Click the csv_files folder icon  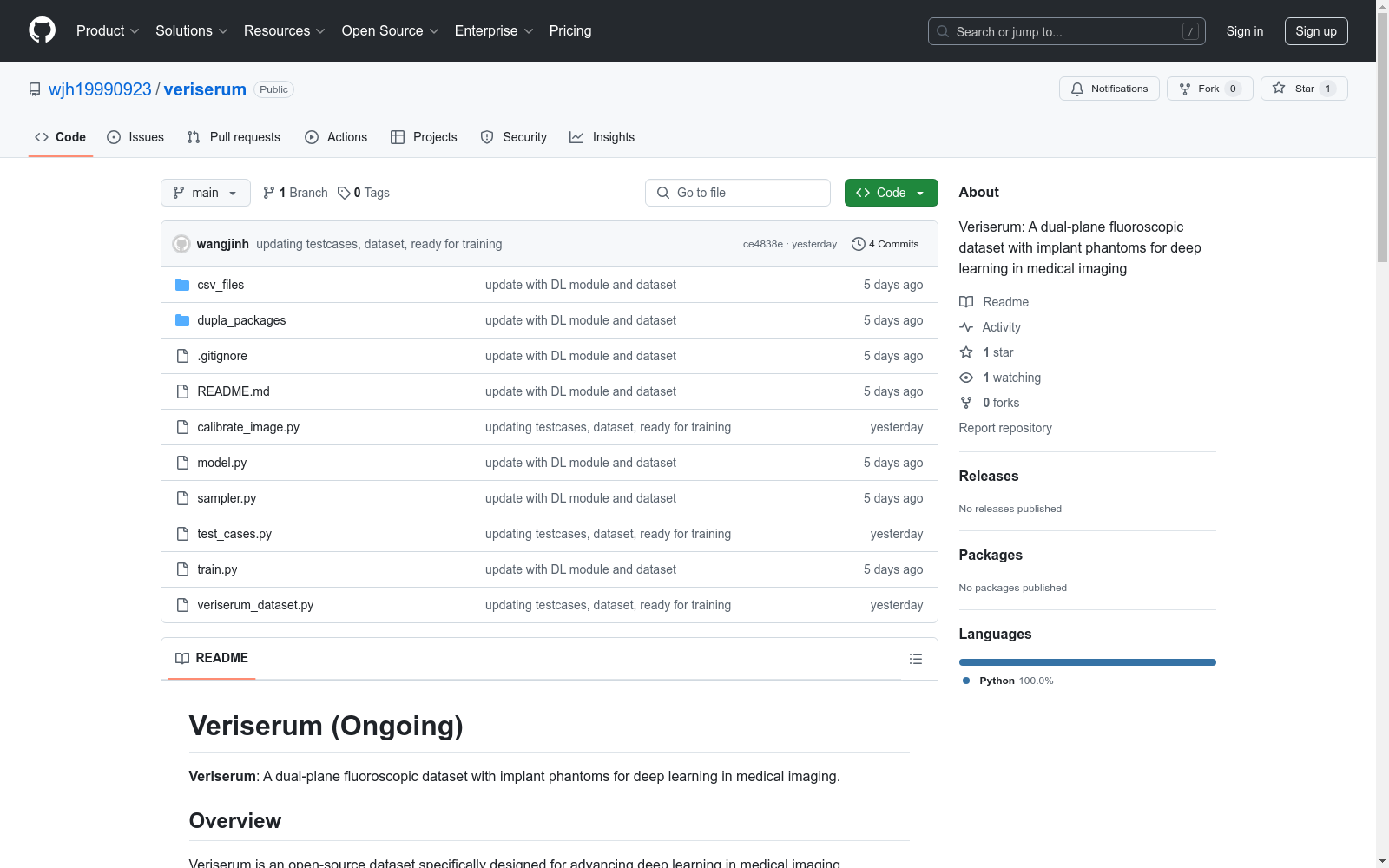[x=182, y=285]
